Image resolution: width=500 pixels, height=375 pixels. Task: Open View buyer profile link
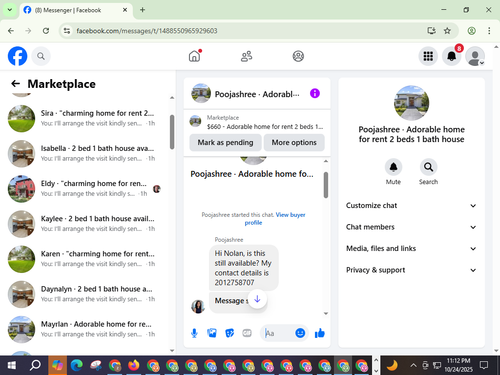tap(275, 219)
